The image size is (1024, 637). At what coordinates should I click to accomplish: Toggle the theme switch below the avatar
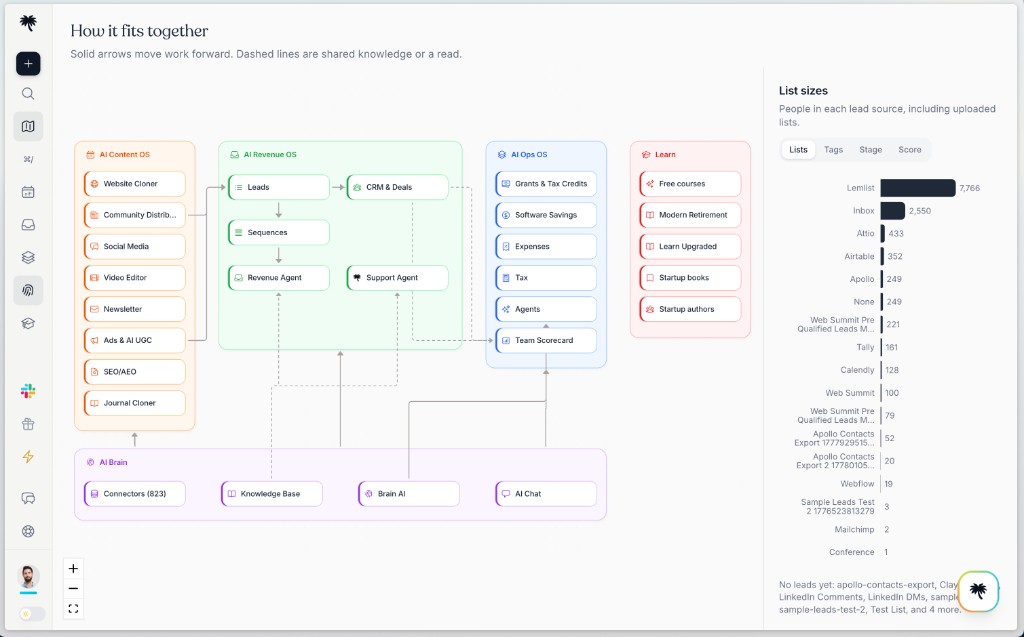pyautogui.click(x=31, y=614)
